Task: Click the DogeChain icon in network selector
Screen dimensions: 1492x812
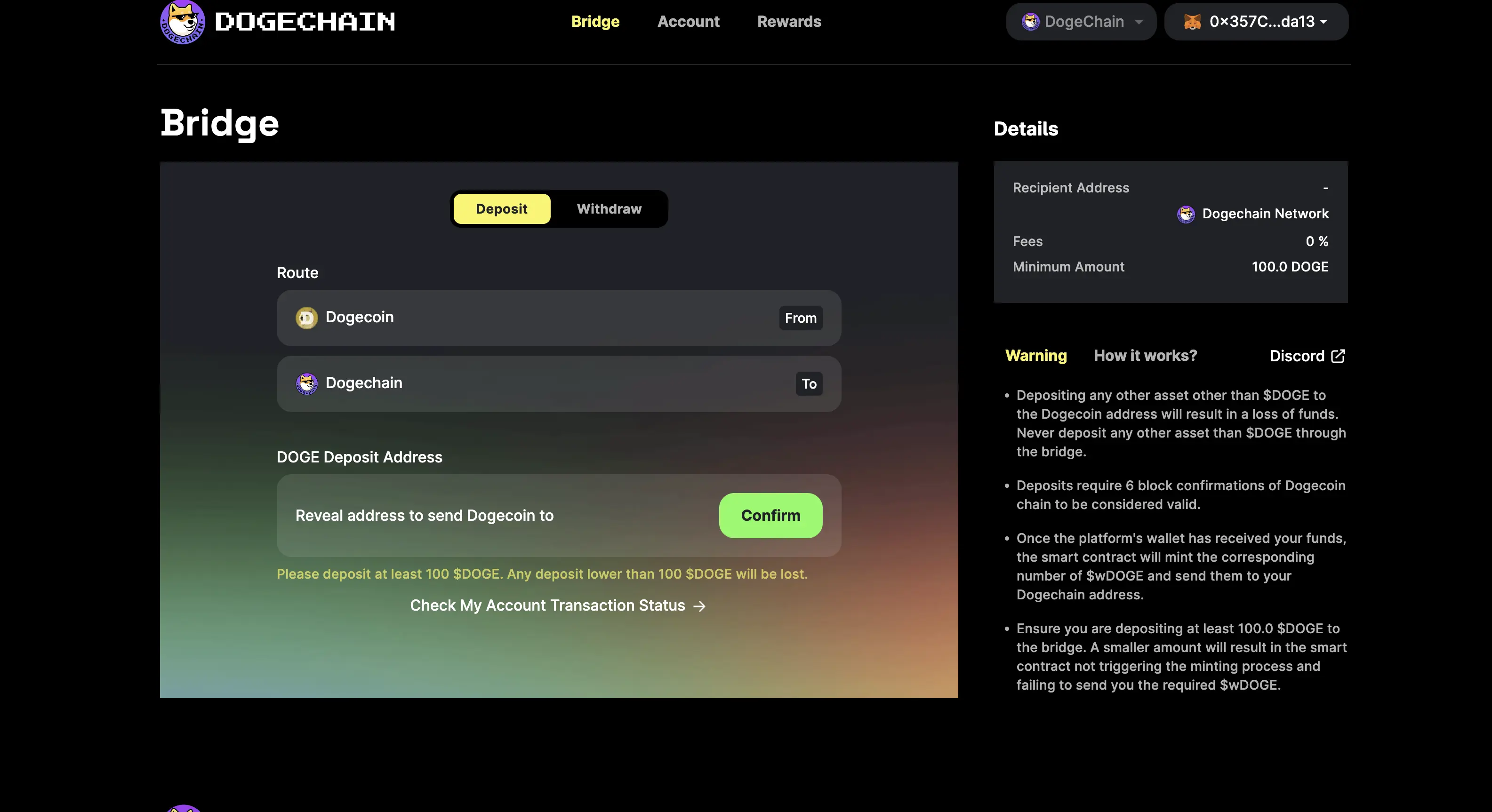Action: coord(1030,22)
